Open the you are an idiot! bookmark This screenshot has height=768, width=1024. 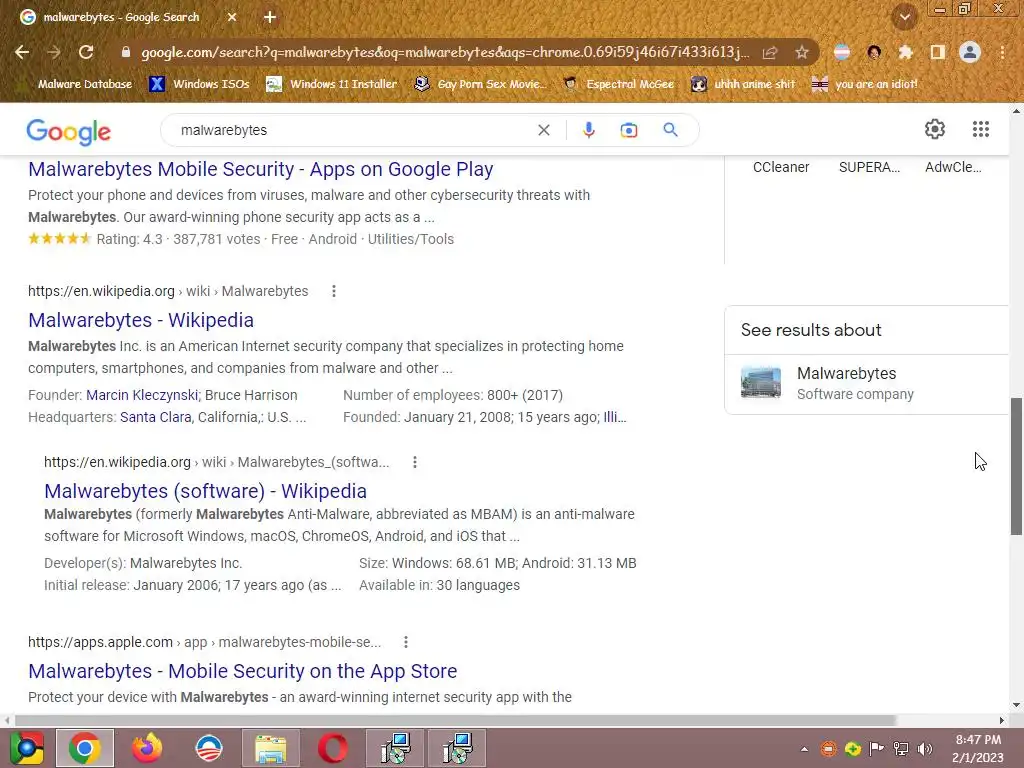(865, 84)
